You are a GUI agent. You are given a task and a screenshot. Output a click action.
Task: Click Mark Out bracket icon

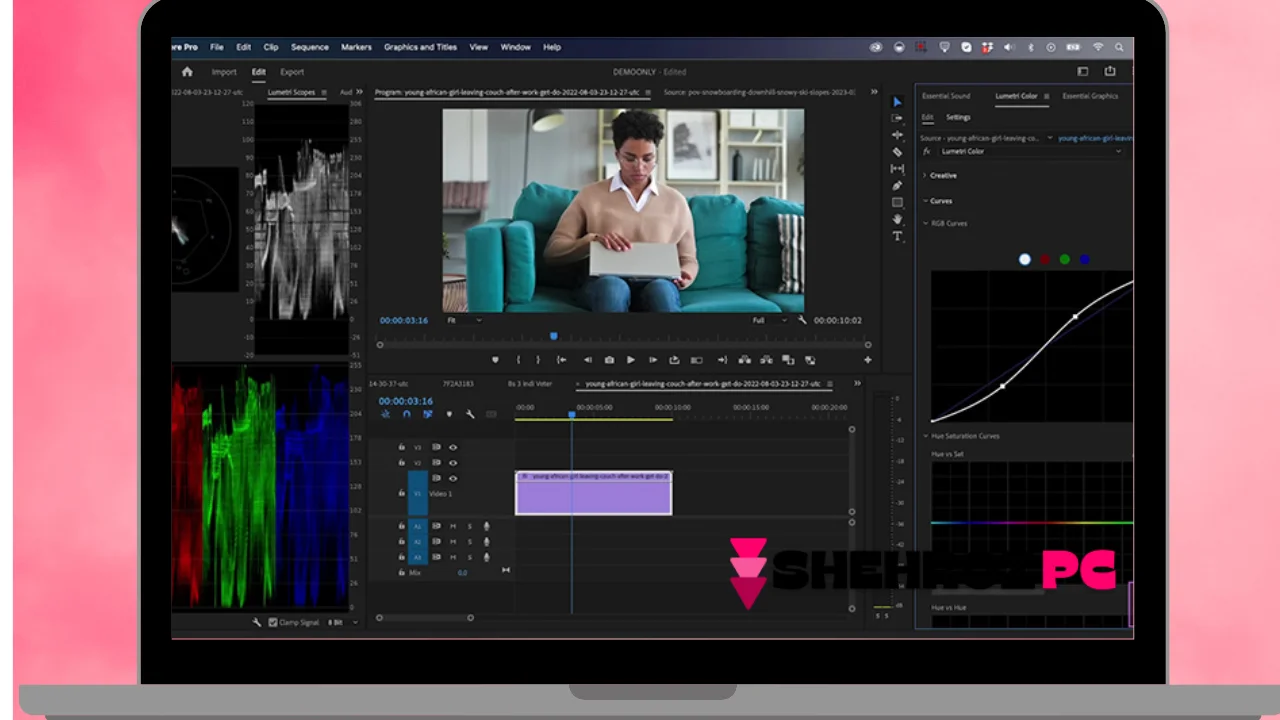pyautogui.click(x=538, y=360)
